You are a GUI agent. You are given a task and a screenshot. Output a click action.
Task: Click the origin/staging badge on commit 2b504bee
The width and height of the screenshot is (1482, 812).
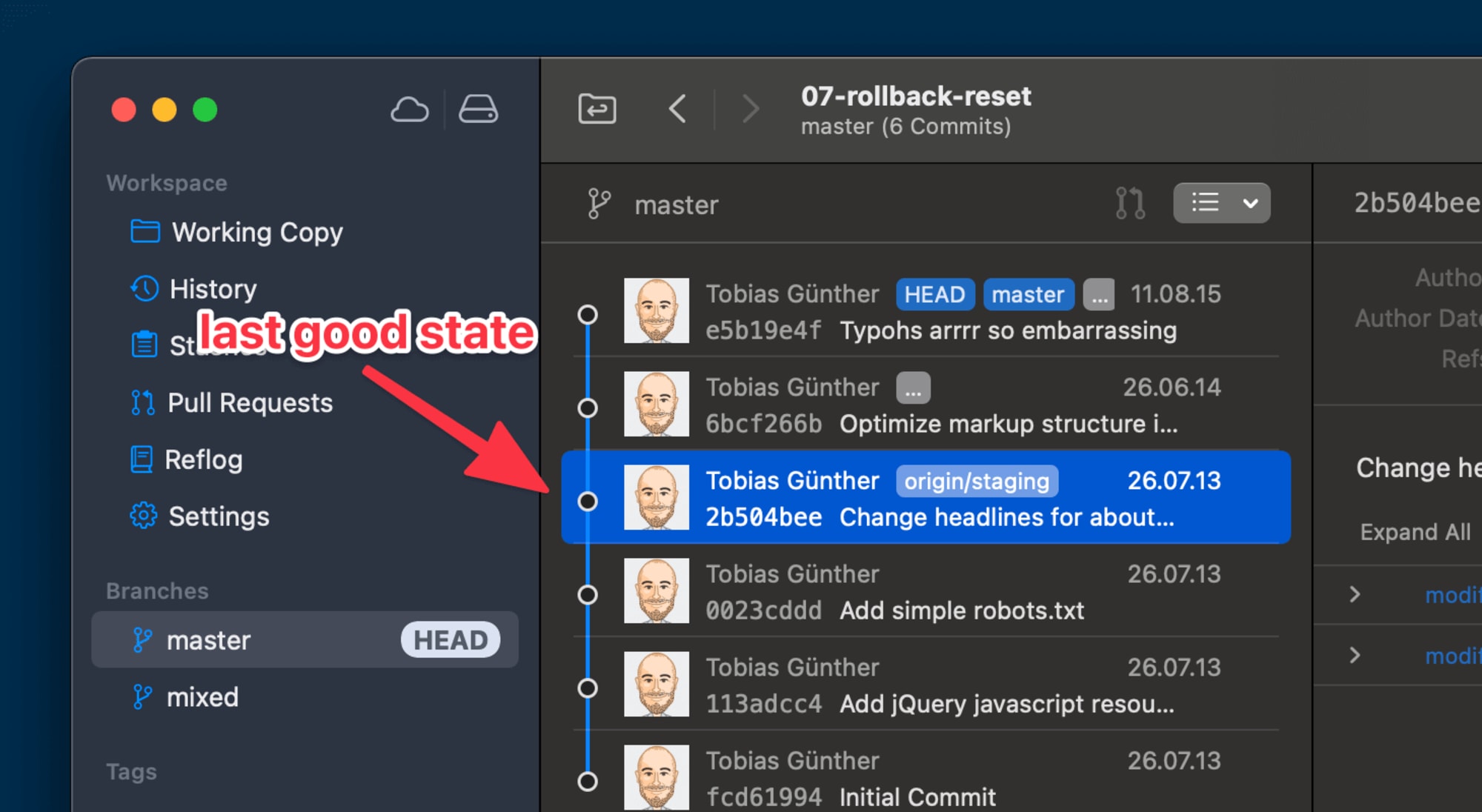977,482
